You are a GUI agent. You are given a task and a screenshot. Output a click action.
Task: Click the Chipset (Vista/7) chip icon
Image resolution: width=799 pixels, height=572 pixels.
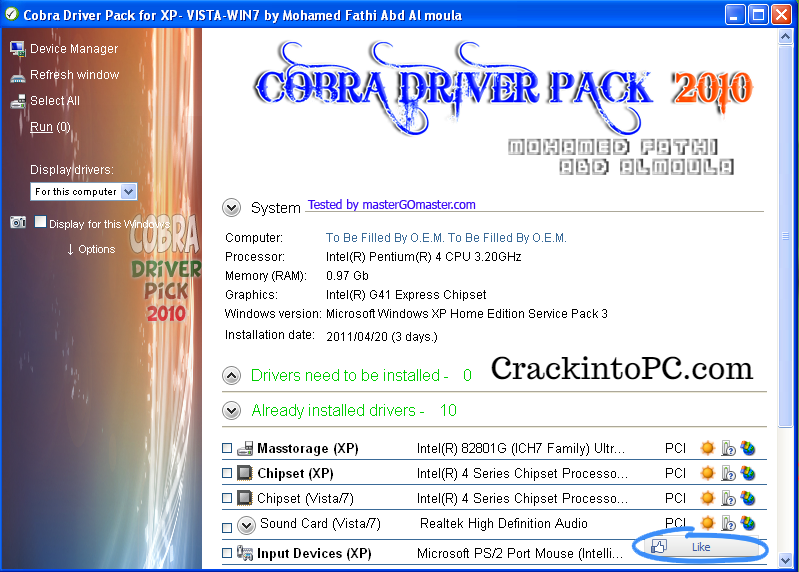tap(245, 498)
